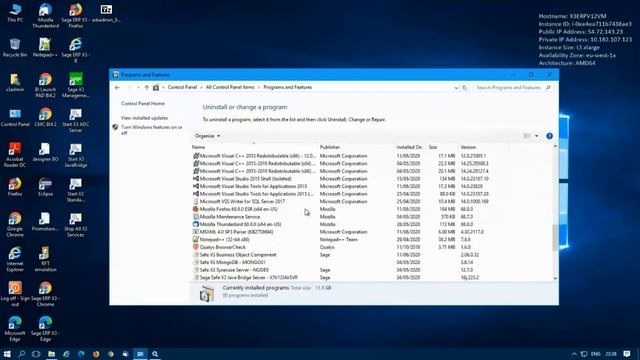640x360 pixels.
Task: Open the RFT emulation desktop shortcut
Action: (x=45, y=260)
